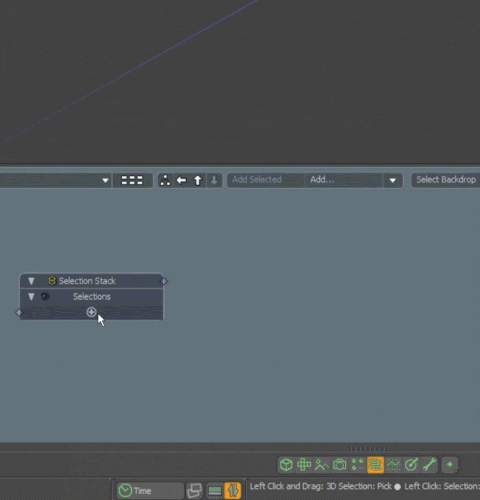Toggle Selections eye visibility icon

coord(45,296)
